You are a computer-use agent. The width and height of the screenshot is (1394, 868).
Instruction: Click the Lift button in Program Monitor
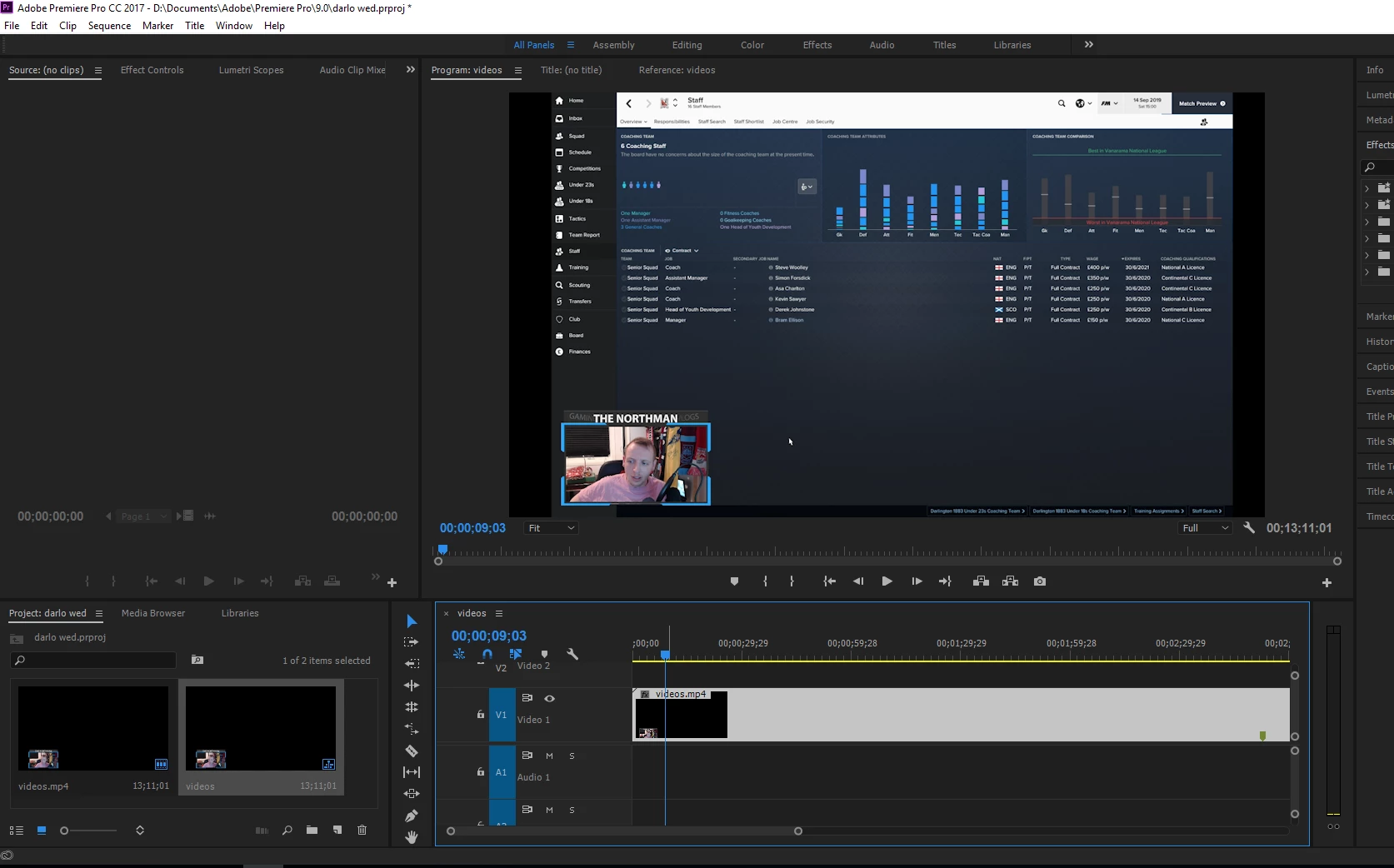click(981, 581)
